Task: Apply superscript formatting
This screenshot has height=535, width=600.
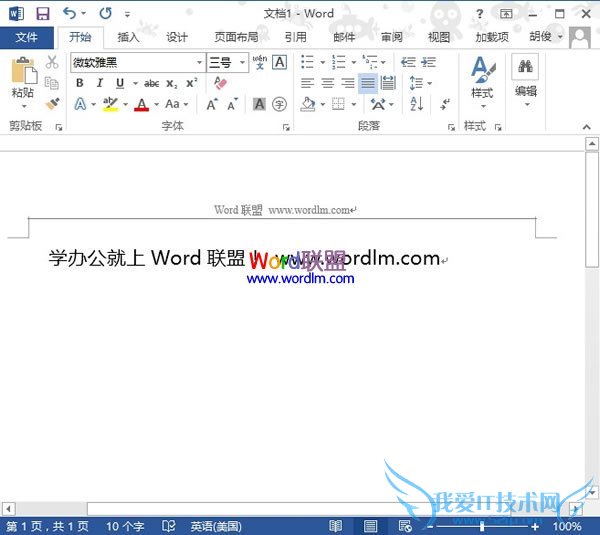Action: tap(191, 83)
